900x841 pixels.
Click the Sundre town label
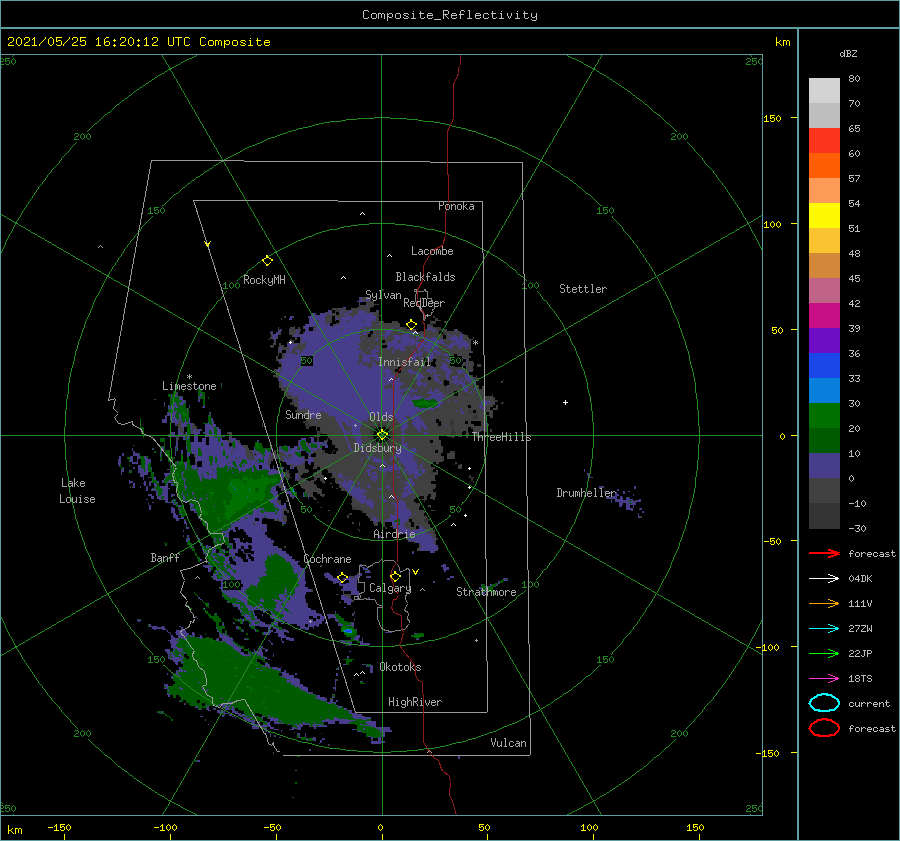coord(303,414)
